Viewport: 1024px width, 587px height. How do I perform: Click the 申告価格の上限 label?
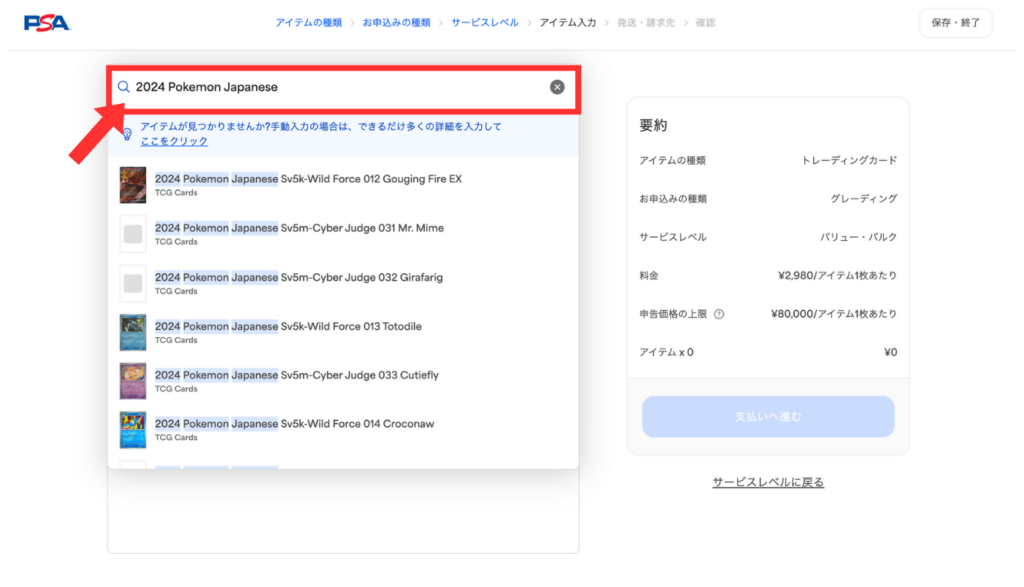click(x=673, y=314)
